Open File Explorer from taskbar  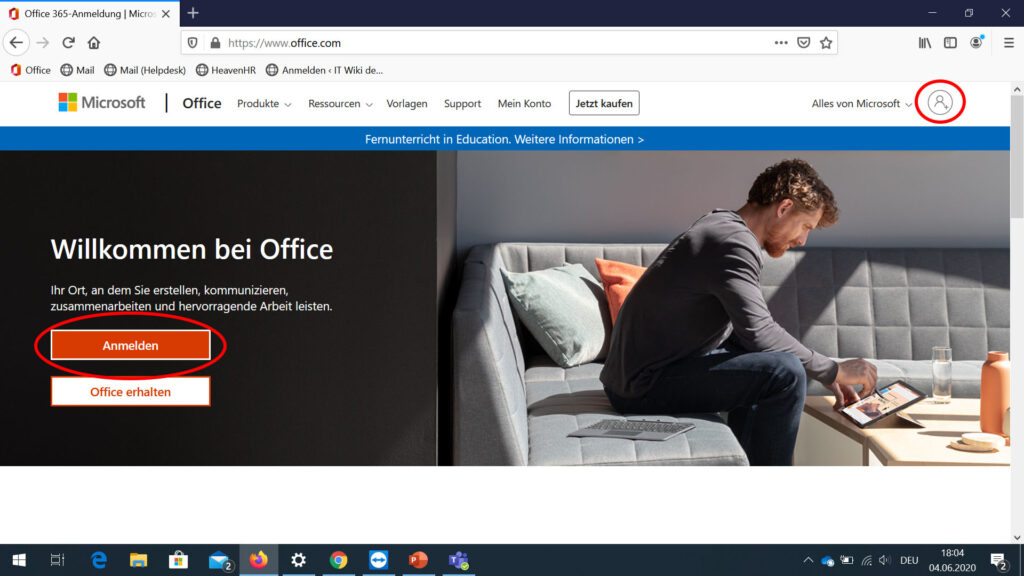(x=138, y=560)
